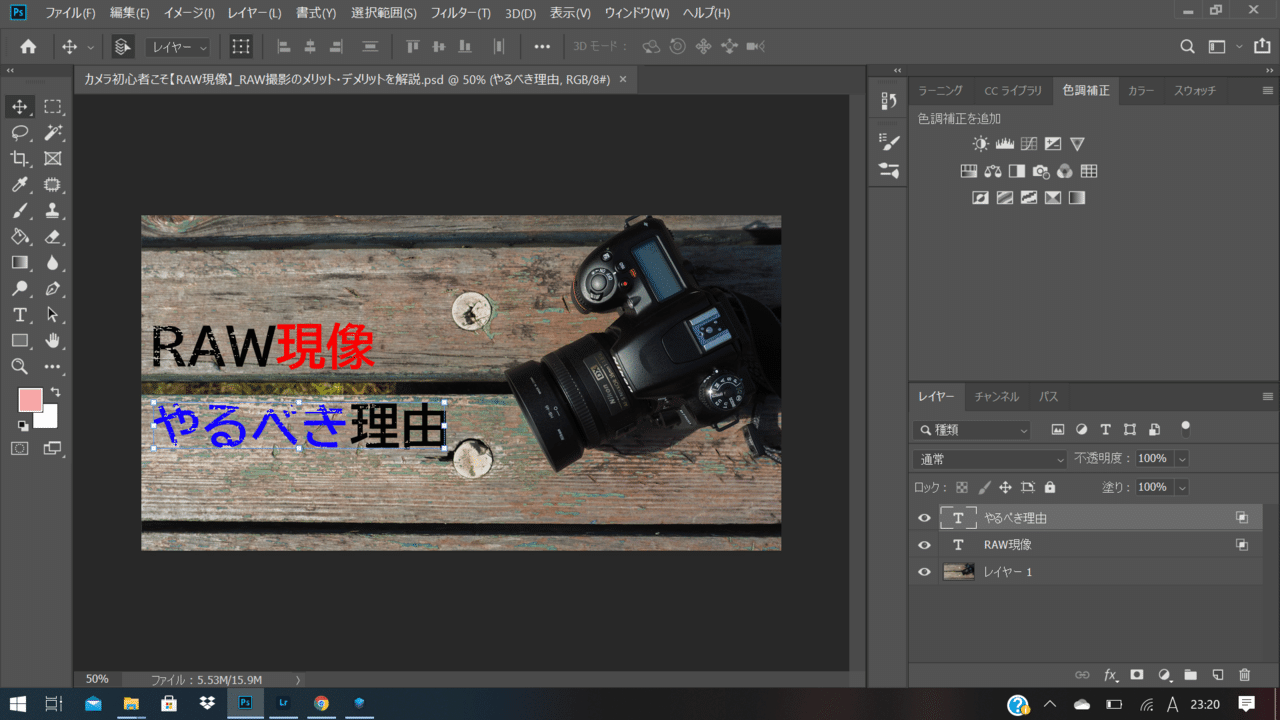Select the RAW現像 text layer
The height and width of the screenshot is (720, 1280).
[1086, 545]
